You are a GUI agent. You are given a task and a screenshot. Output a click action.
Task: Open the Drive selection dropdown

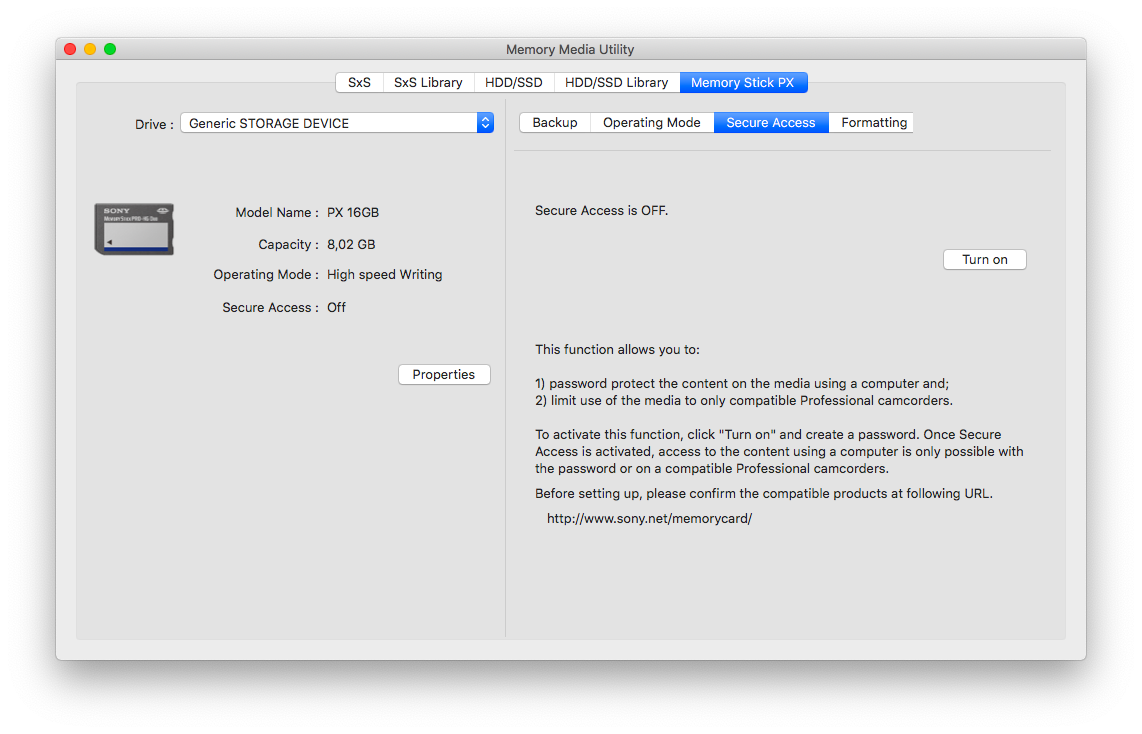(x=337, y=123)
